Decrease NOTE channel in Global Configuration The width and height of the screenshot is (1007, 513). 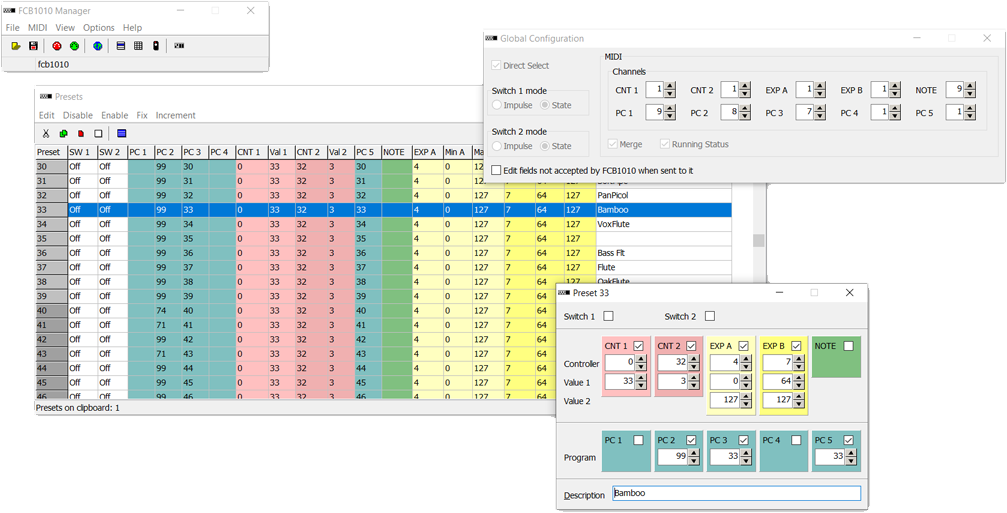970,94
